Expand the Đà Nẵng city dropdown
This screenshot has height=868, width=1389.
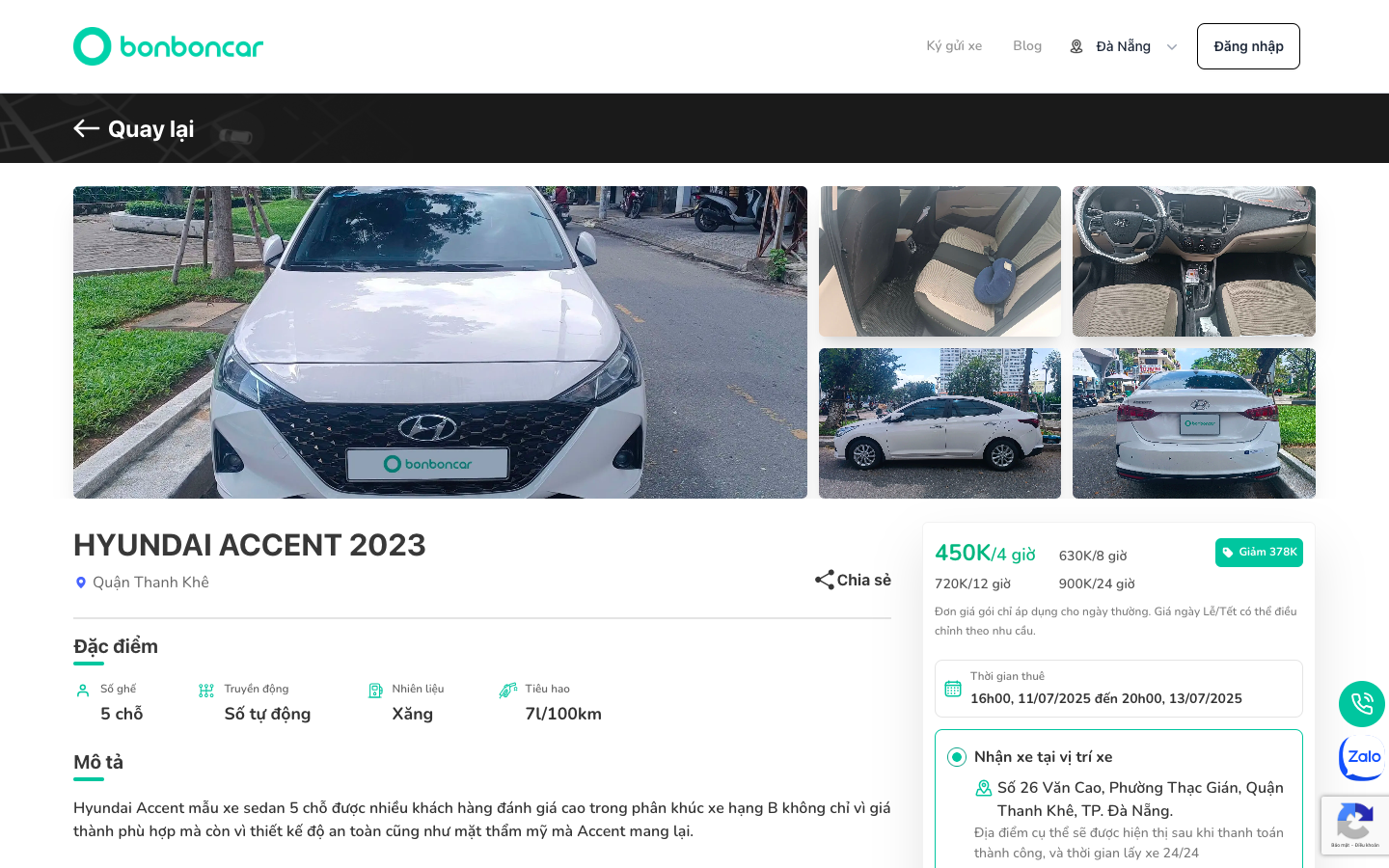pos(1124,46)
